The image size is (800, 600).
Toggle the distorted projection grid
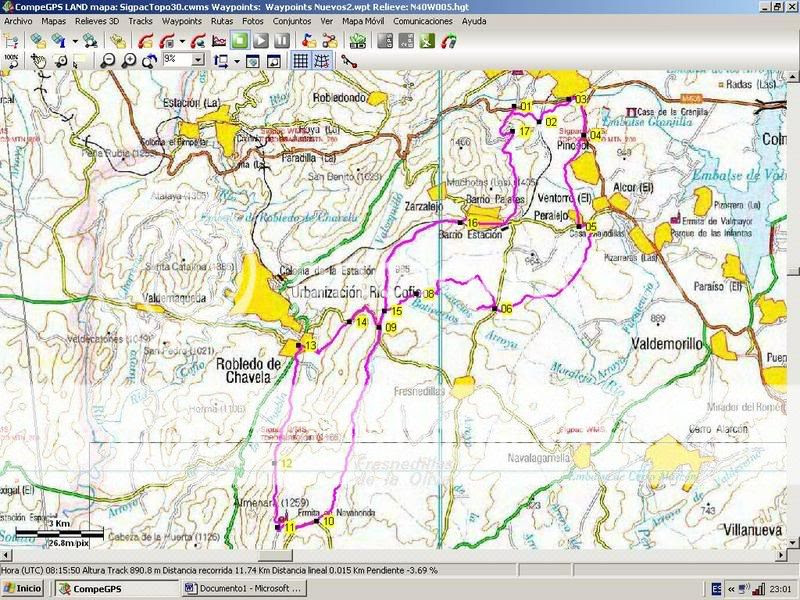(x=321, y=61)
